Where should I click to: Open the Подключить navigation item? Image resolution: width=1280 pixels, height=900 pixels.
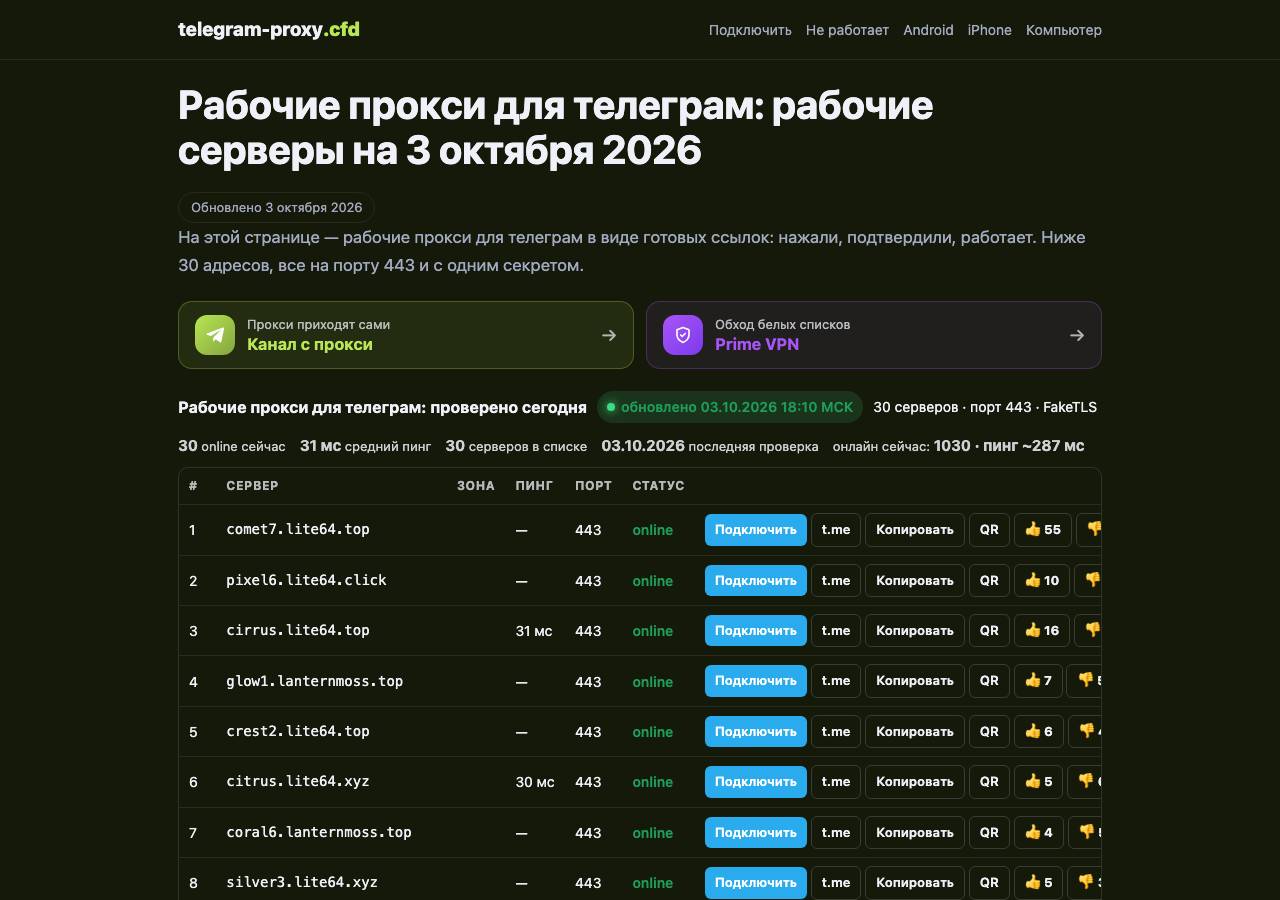coord(750,30)
